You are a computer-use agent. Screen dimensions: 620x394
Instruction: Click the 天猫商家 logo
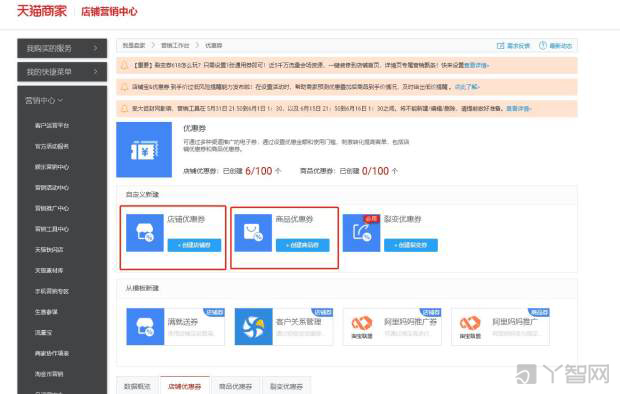(x=42, y=11)
